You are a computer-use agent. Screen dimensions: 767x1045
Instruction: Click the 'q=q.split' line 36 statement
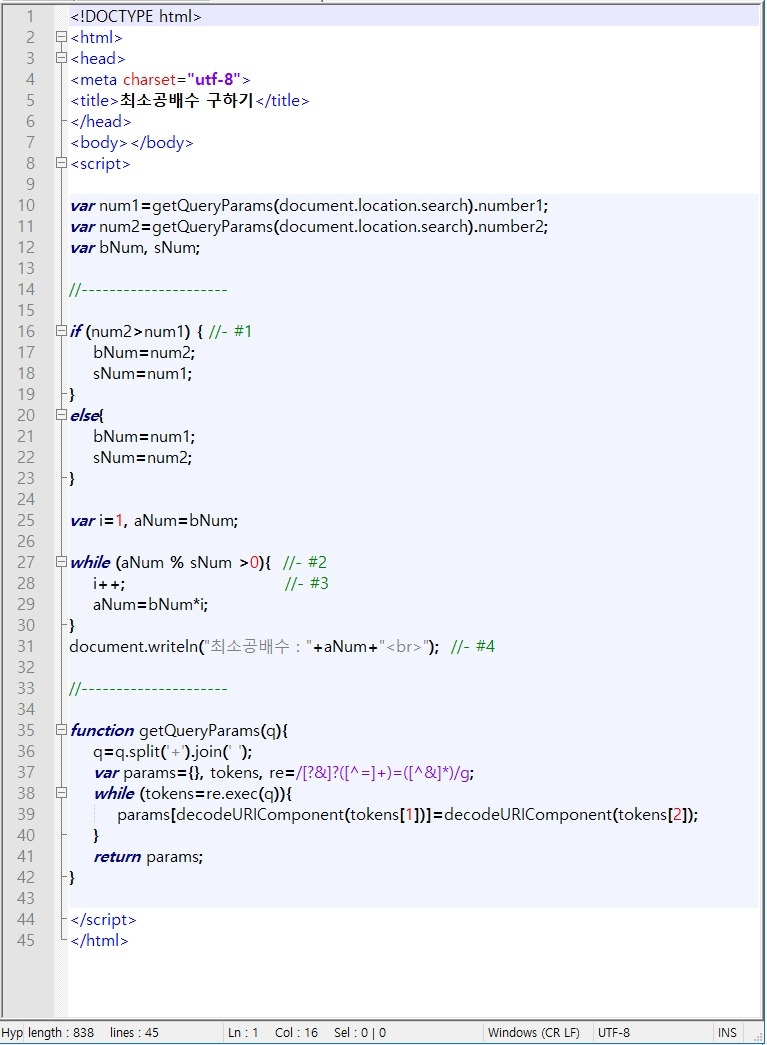pyautogui.click(x=173, y=752)
